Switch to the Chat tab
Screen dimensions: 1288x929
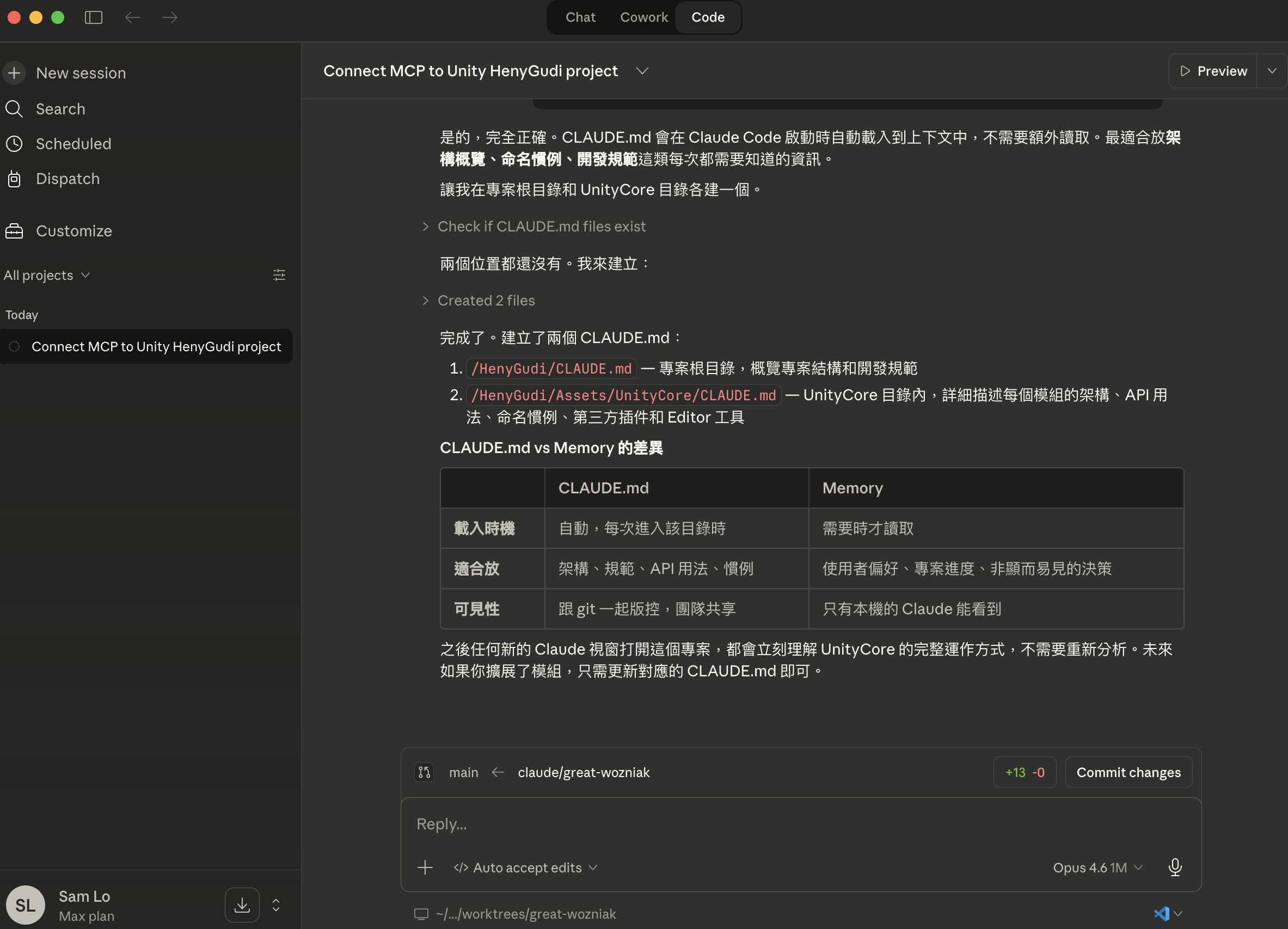click(x=580, y=17)
